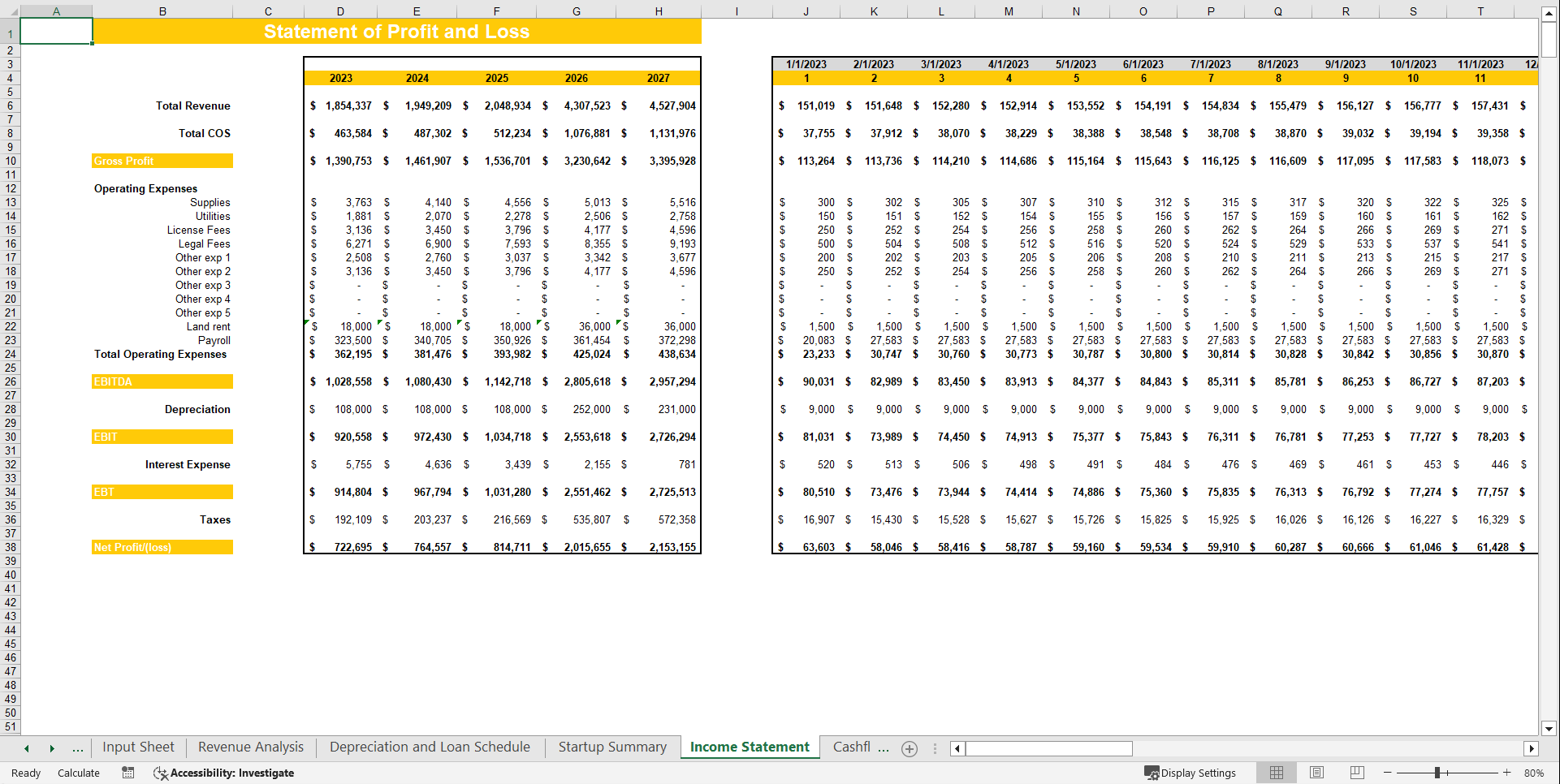Select the Revenue Analysis sheet tab
The width and height of the screenshot is (1560, 784).
pyautogui.click(x=249, y=747)
